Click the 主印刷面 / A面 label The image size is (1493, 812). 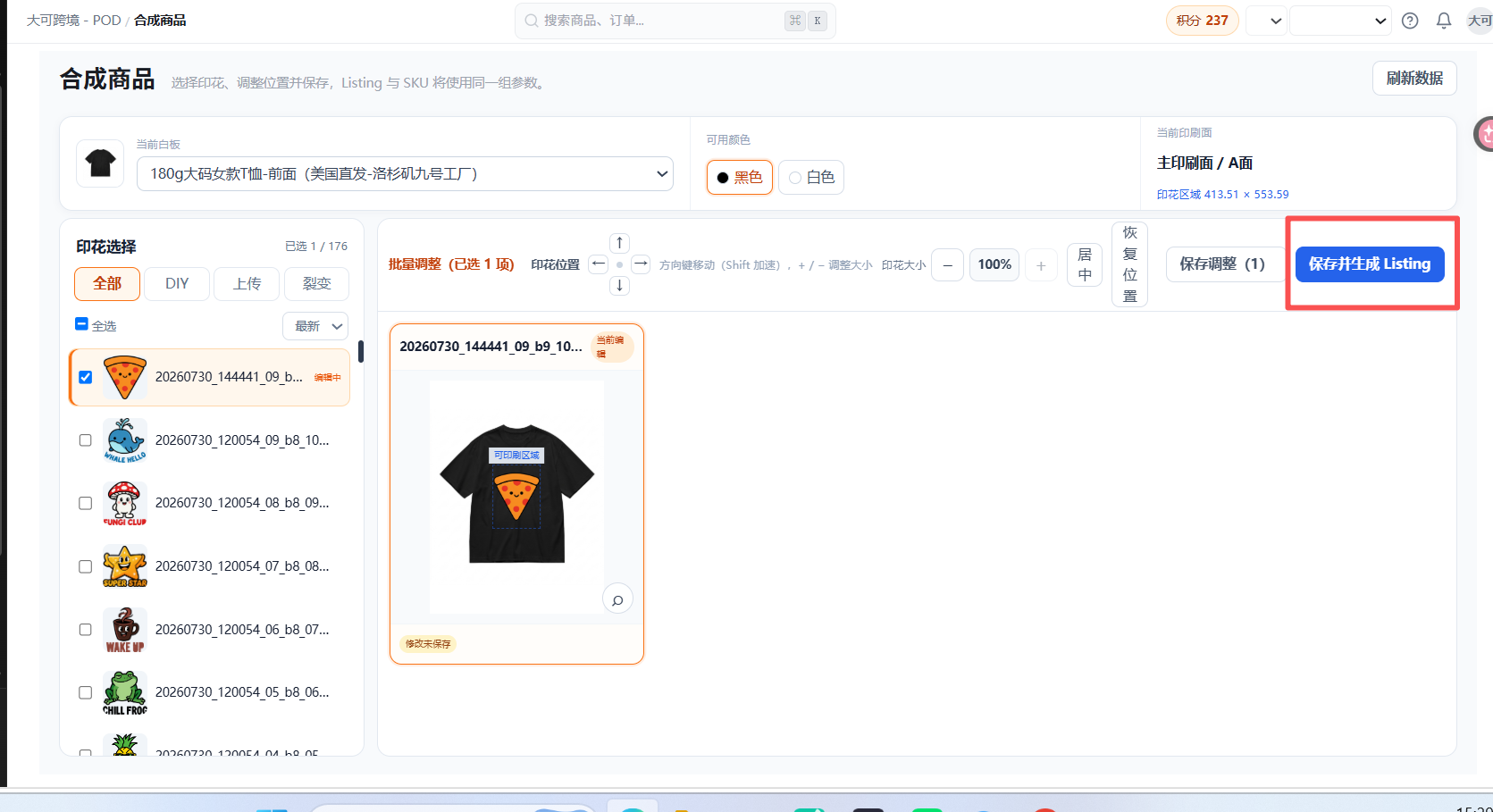tap(1204, 163)
